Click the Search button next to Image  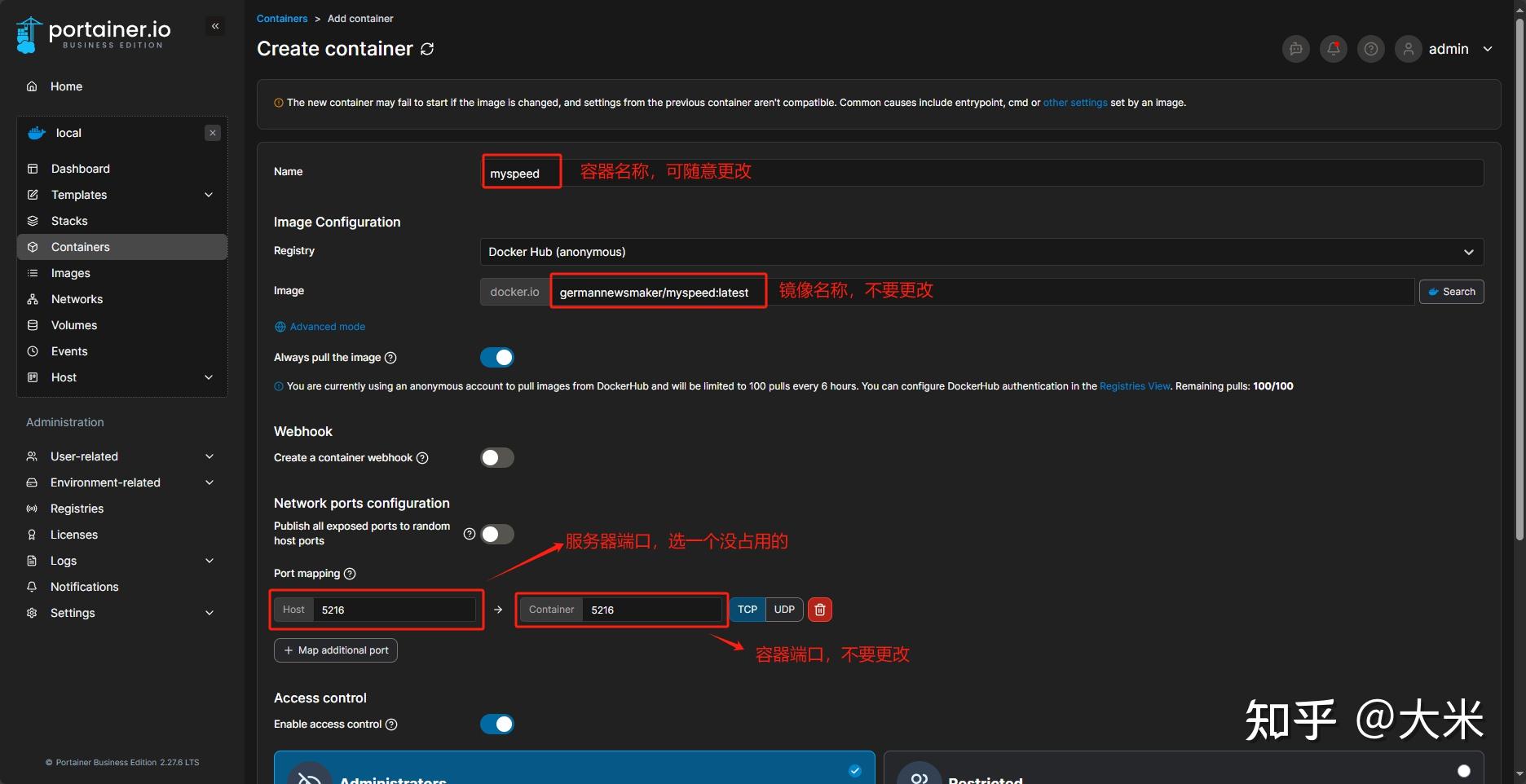[x=1451, y=291]
